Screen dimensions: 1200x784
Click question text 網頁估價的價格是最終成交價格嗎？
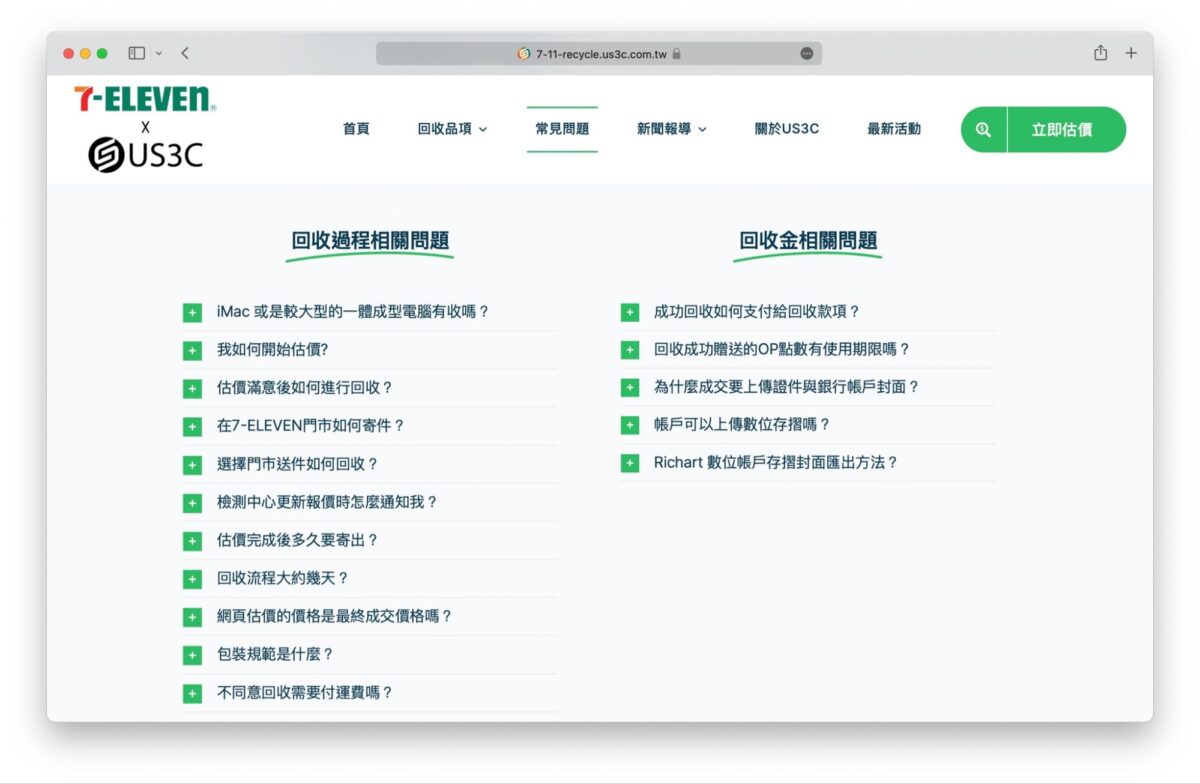click(334, 616)
